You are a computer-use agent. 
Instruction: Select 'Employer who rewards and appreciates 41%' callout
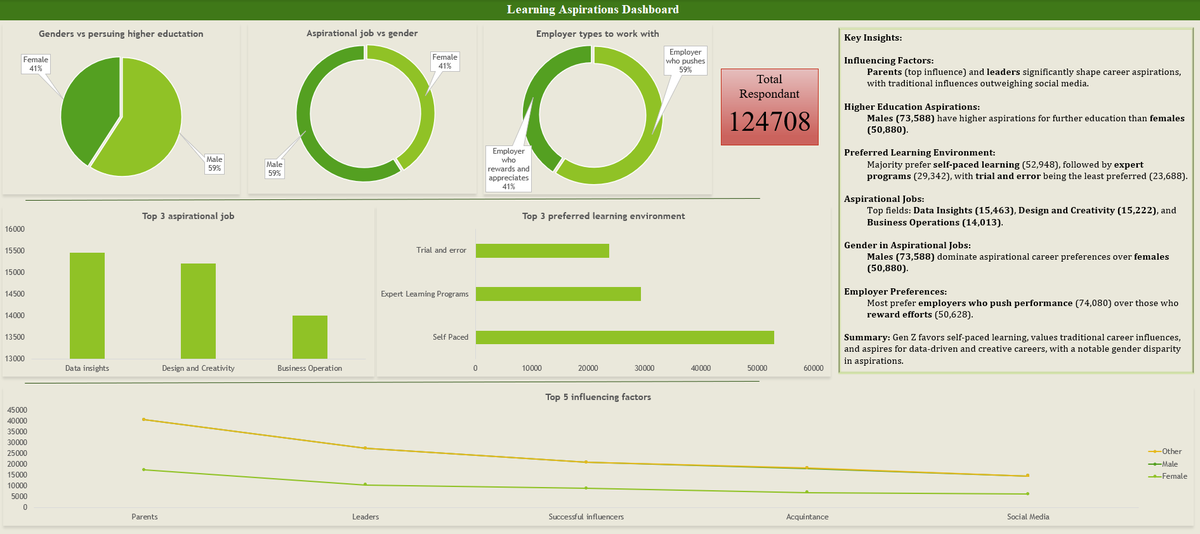click(508, 168)
